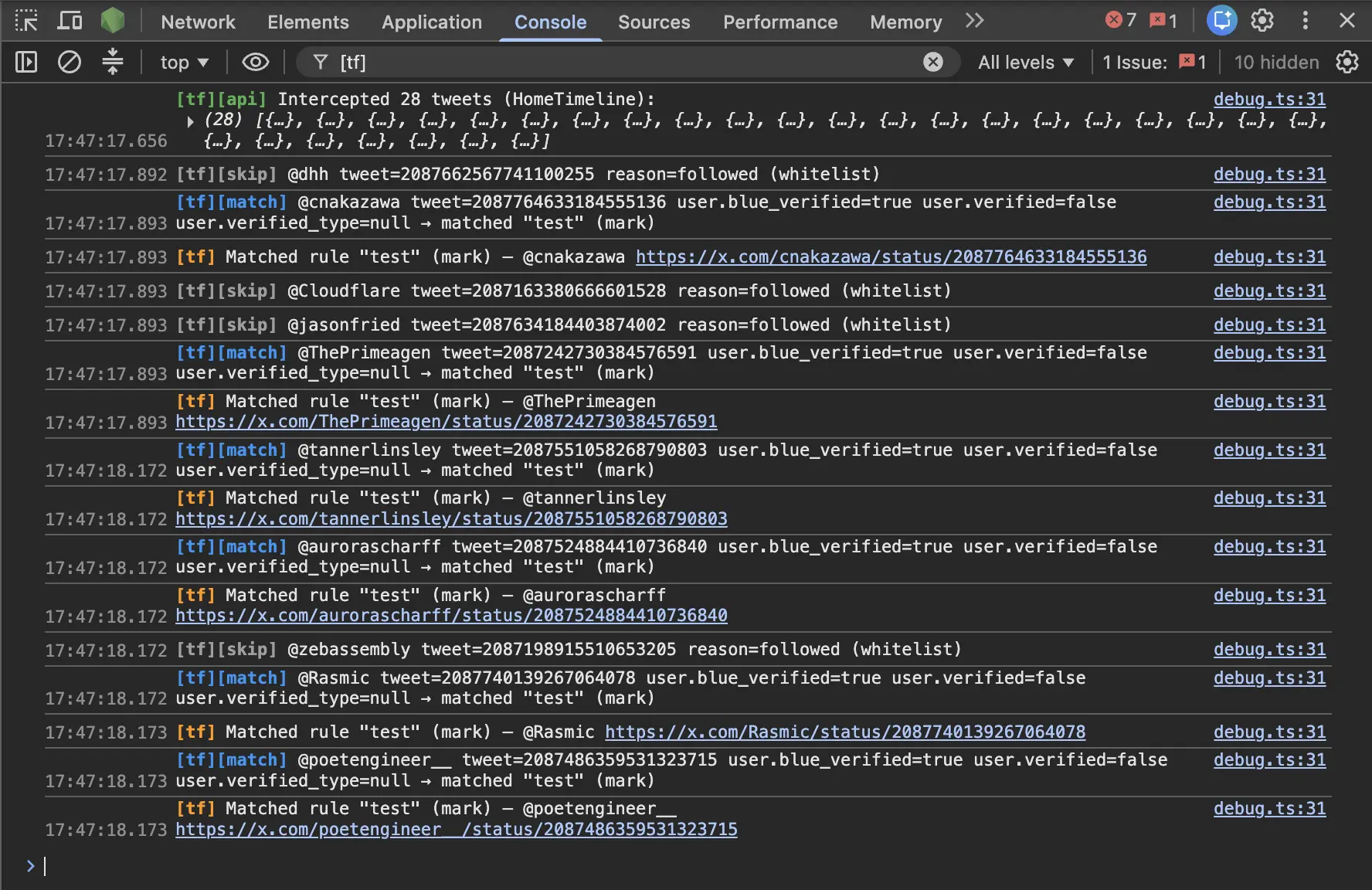The image size is (1372, 890).
Task: Show the 10 hidden messages
Action: click(1276, 63)
